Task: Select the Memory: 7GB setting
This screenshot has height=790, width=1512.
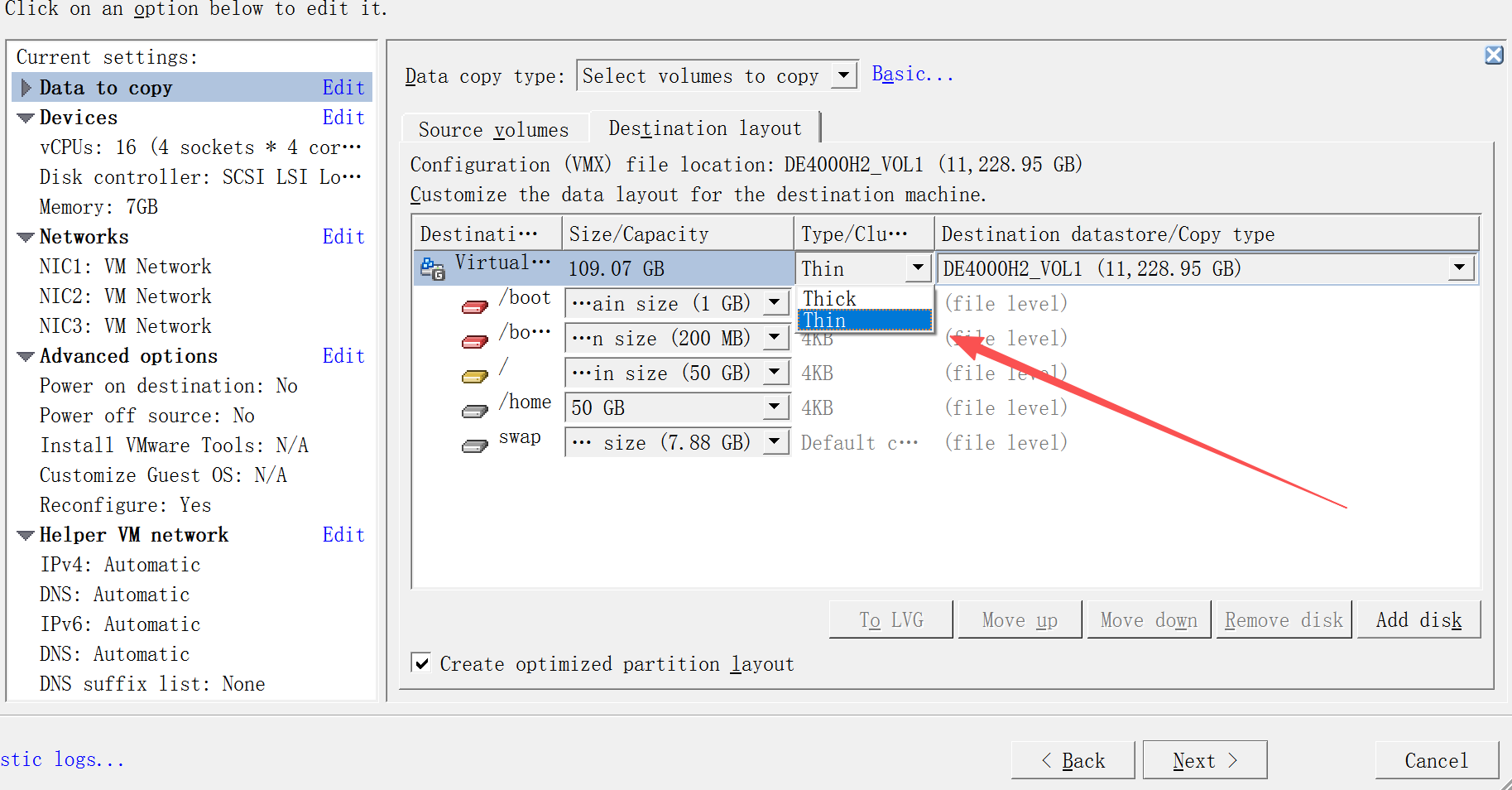Action: pos(98,207)
